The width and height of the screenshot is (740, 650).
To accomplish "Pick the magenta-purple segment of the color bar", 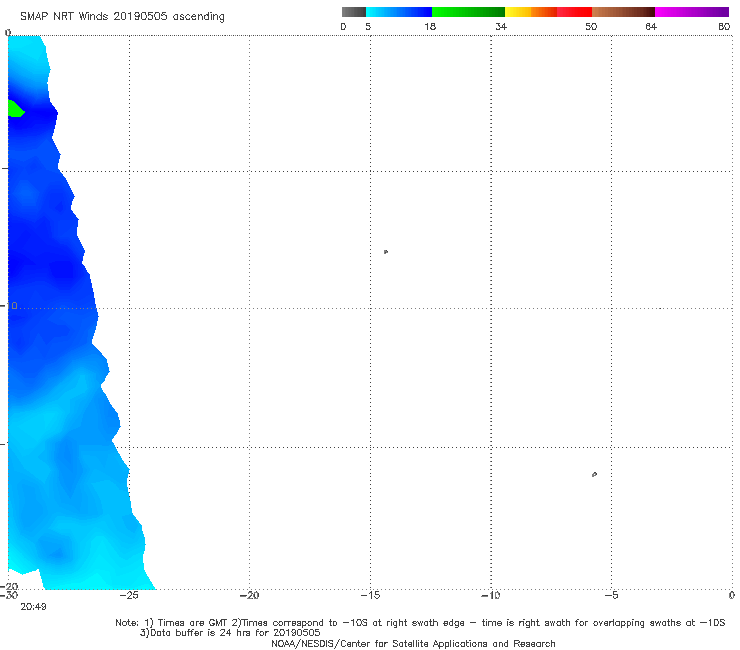I will click(x=692, y=12).
